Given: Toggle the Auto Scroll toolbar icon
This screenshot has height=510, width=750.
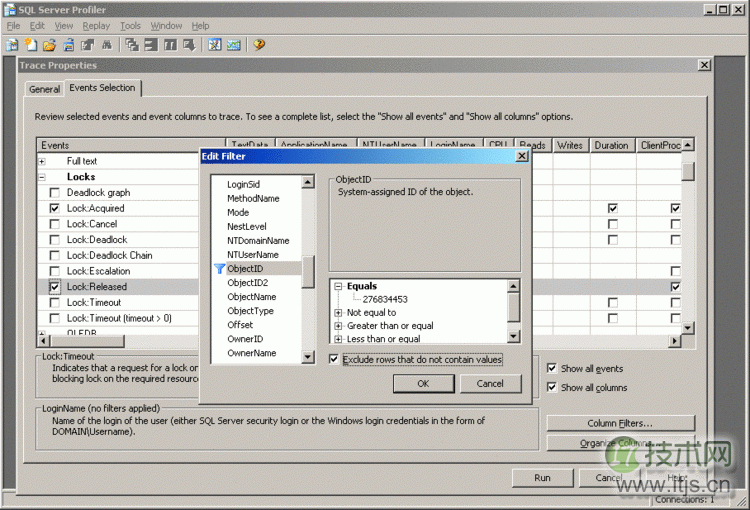Looking at the screenshot, I should (x=189, y=45).
